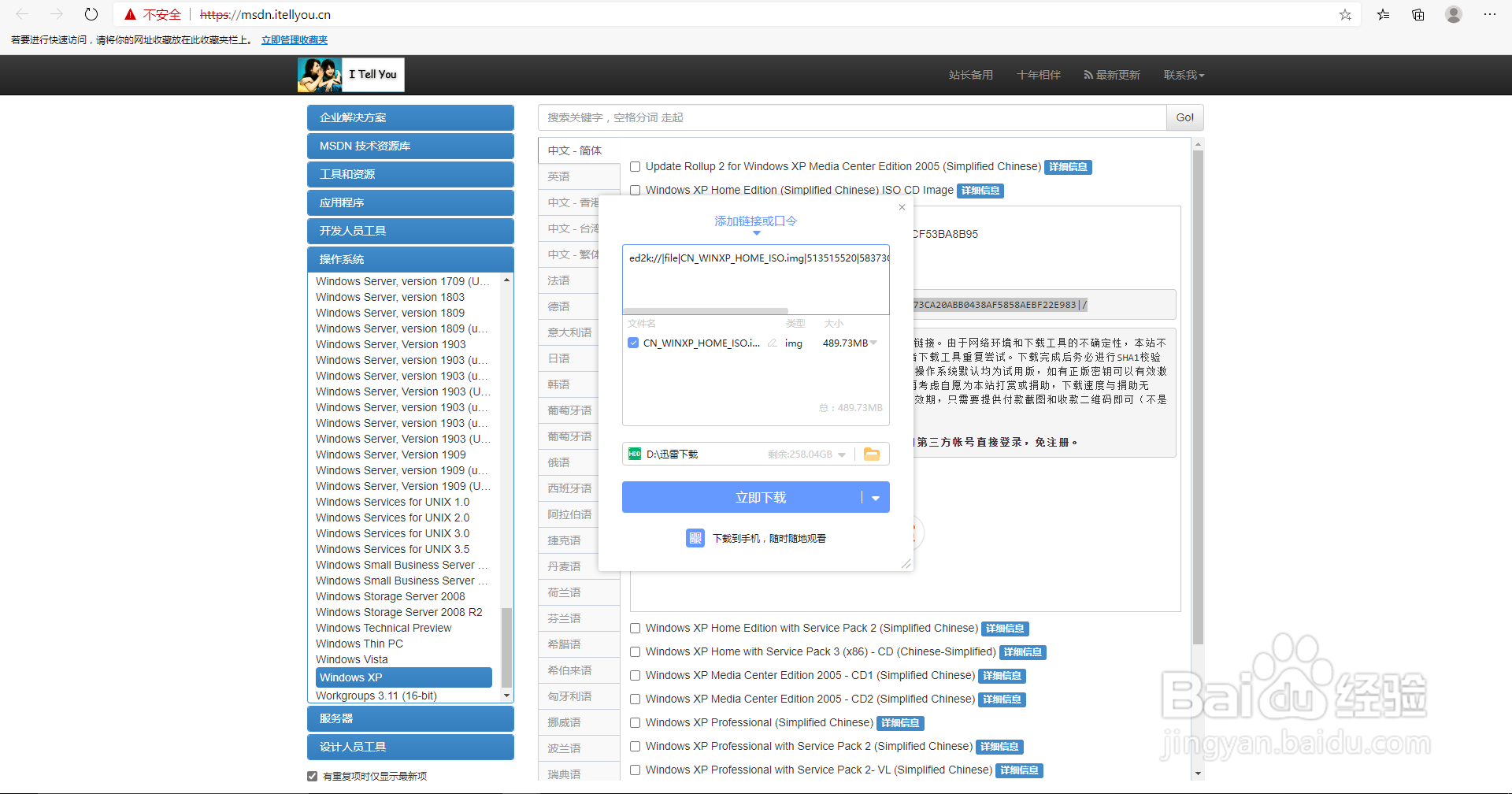Open the 立即管理收藏夹 link
The image size is (1512, 794).
click(295, 40)
